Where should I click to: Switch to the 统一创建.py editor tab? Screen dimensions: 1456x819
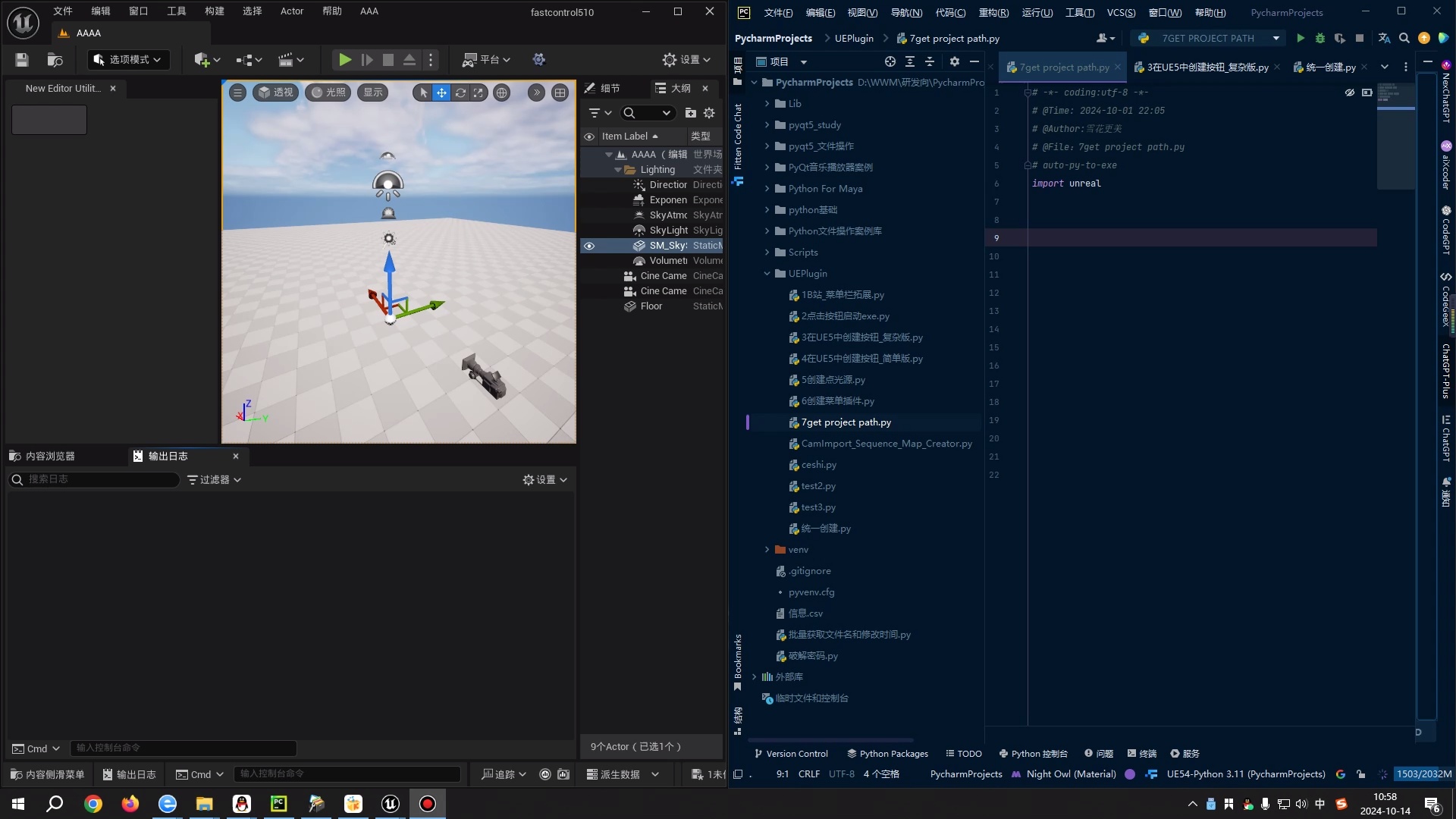coord(1330,67)
